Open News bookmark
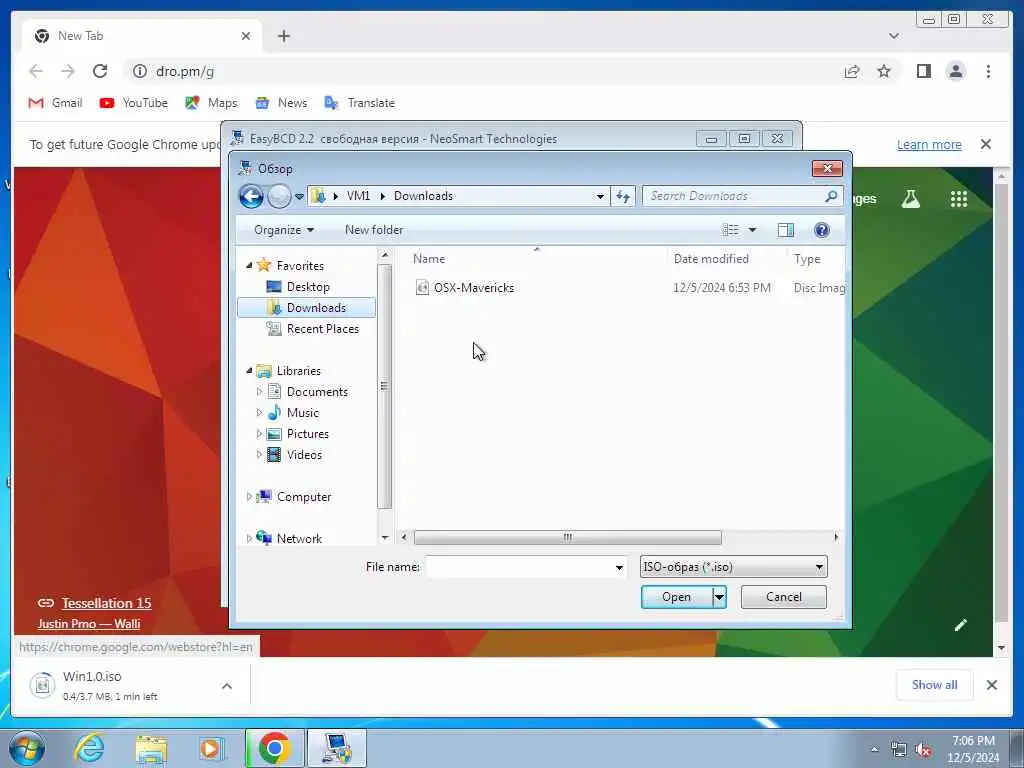 281,103
